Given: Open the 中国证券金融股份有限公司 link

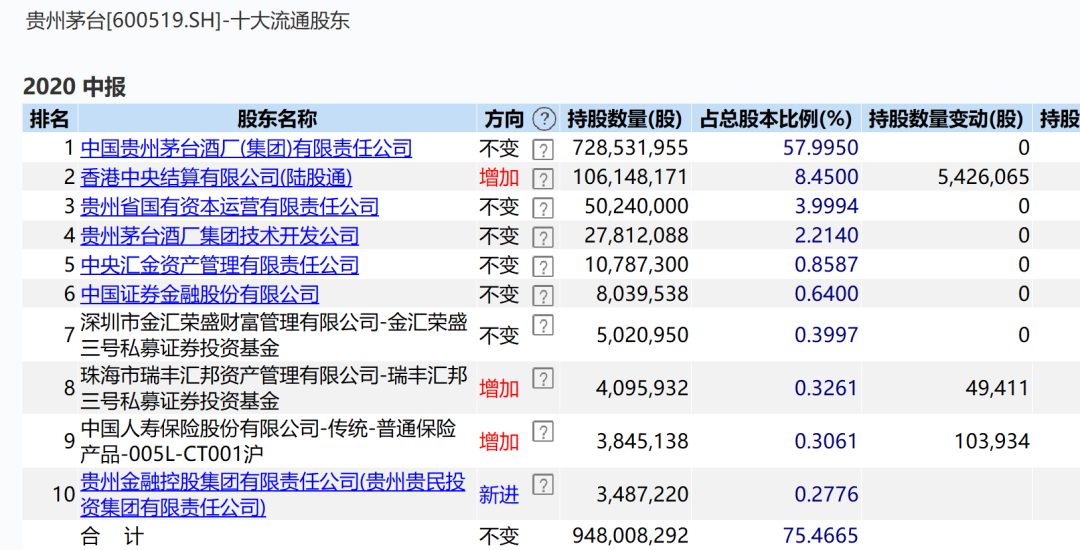Looking at the screenshot, I should [200, 295].
